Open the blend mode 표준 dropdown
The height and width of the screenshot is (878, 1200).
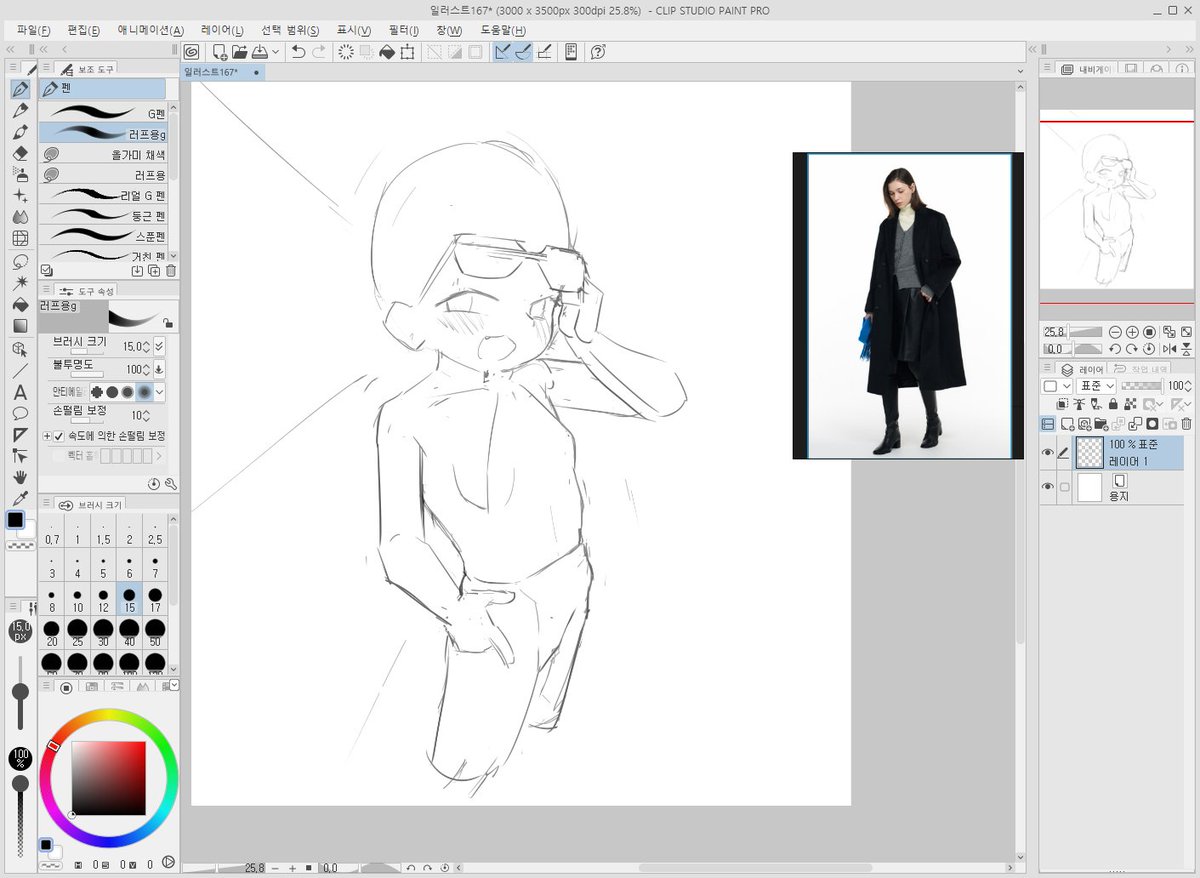1094,386
